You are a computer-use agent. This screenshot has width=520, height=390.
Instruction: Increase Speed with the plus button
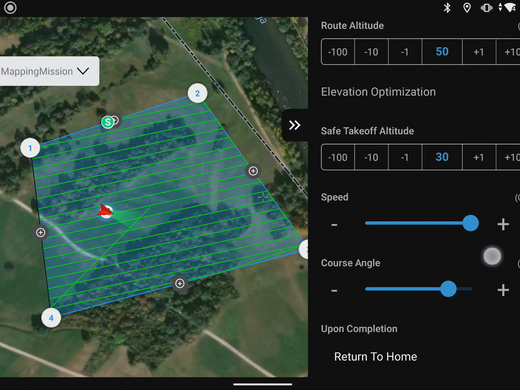coord(503,224)
